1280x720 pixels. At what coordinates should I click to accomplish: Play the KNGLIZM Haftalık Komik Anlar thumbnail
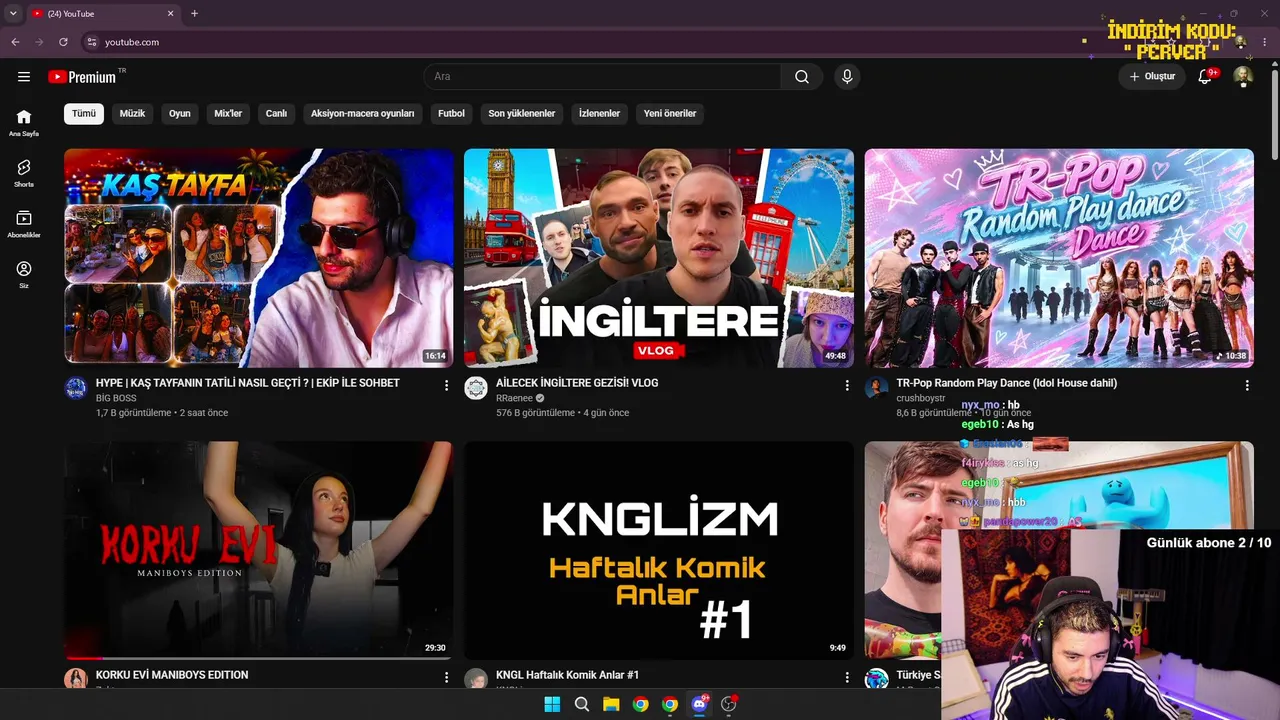point(659,551)
